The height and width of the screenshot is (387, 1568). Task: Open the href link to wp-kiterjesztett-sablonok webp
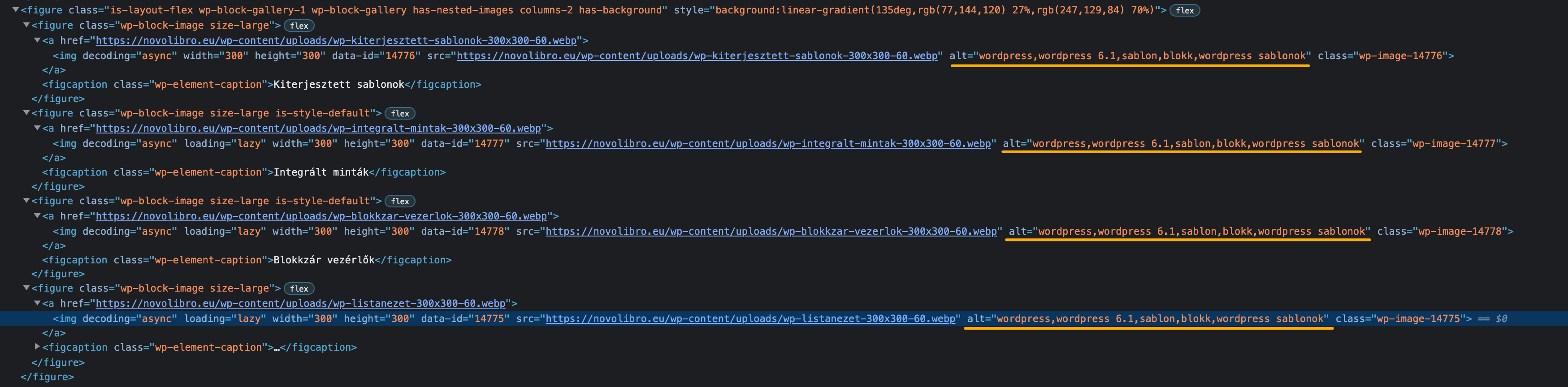coord(336,40)
